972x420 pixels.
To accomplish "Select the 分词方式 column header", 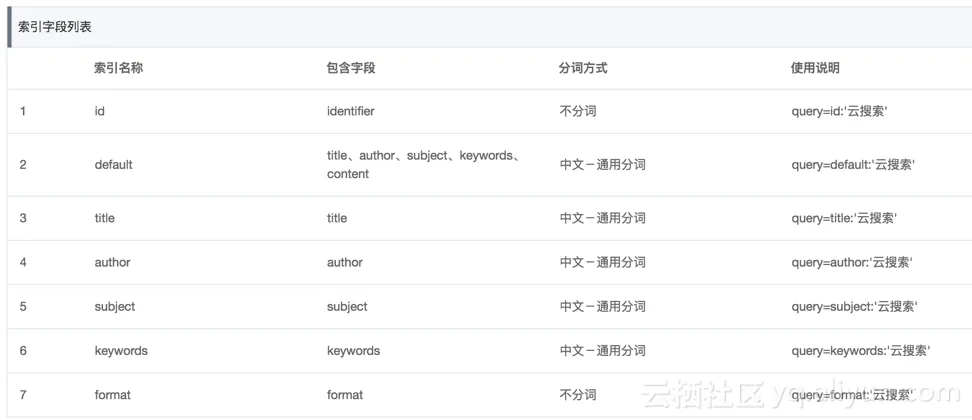I will point(583,68).
